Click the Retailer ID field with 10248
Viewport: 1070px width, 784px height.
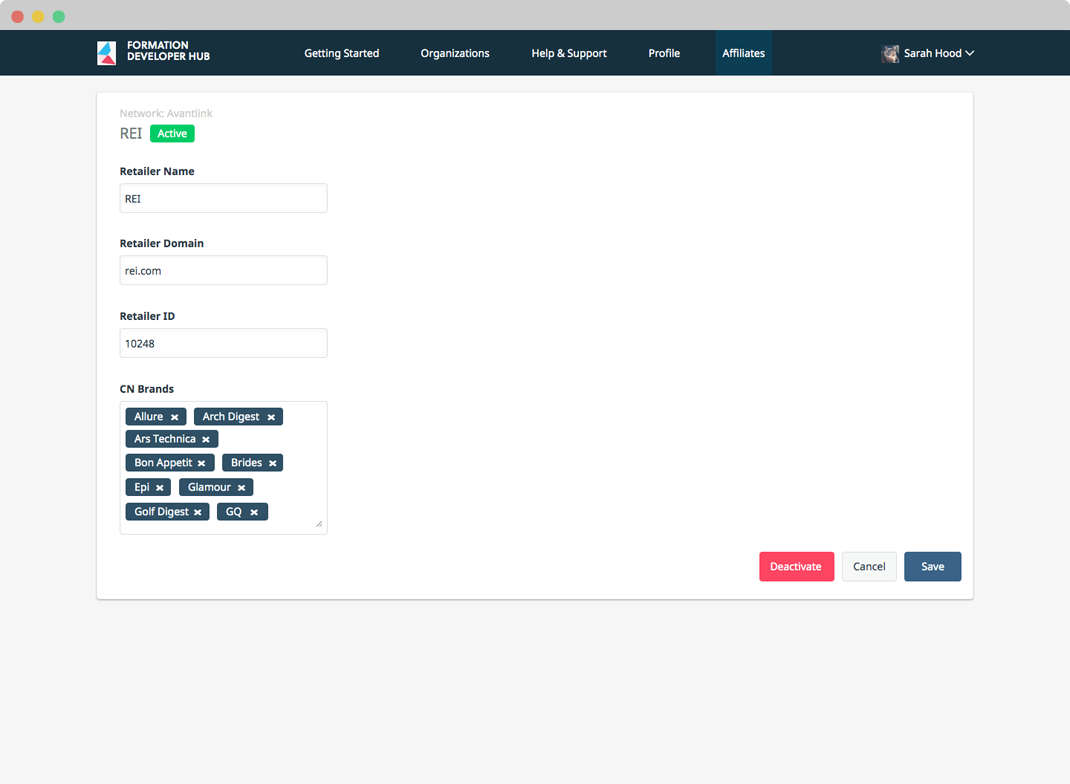[x=223, y=343]
